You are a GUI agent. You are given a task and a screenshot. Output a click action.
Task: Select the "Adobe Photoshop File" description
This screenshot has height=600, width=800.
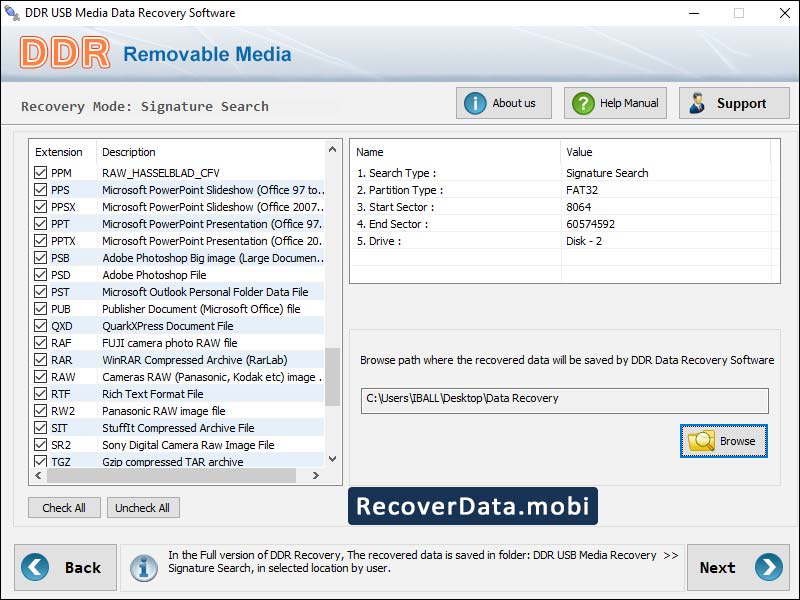(x=154, y=275)
